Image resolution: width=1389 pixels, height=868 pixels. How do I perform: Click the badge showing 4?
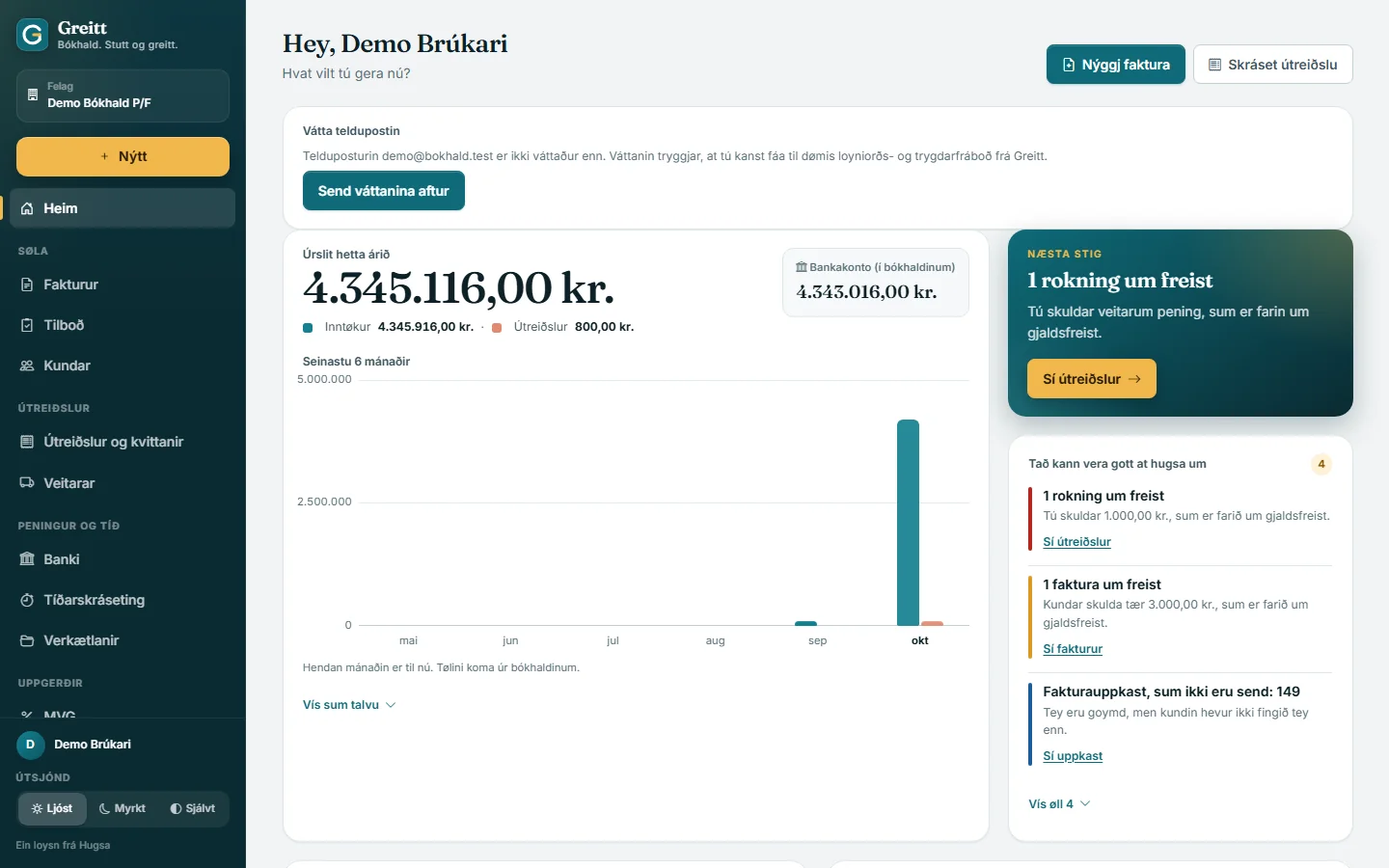point(1321,464)
